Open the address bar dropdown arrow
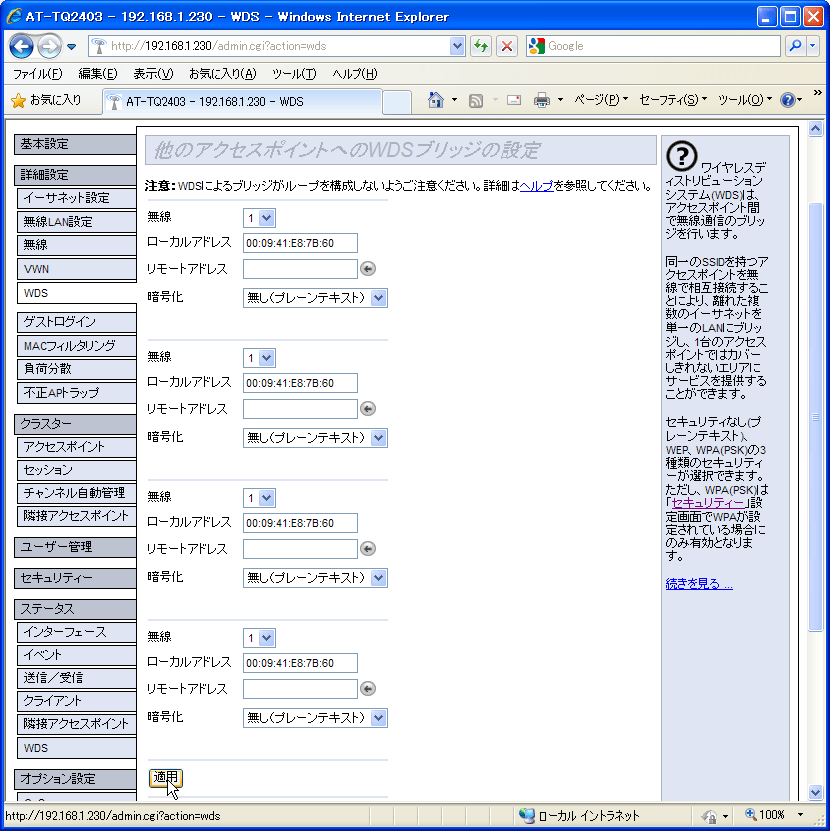This screenshot has width=830, height=831. coord(457,46)
